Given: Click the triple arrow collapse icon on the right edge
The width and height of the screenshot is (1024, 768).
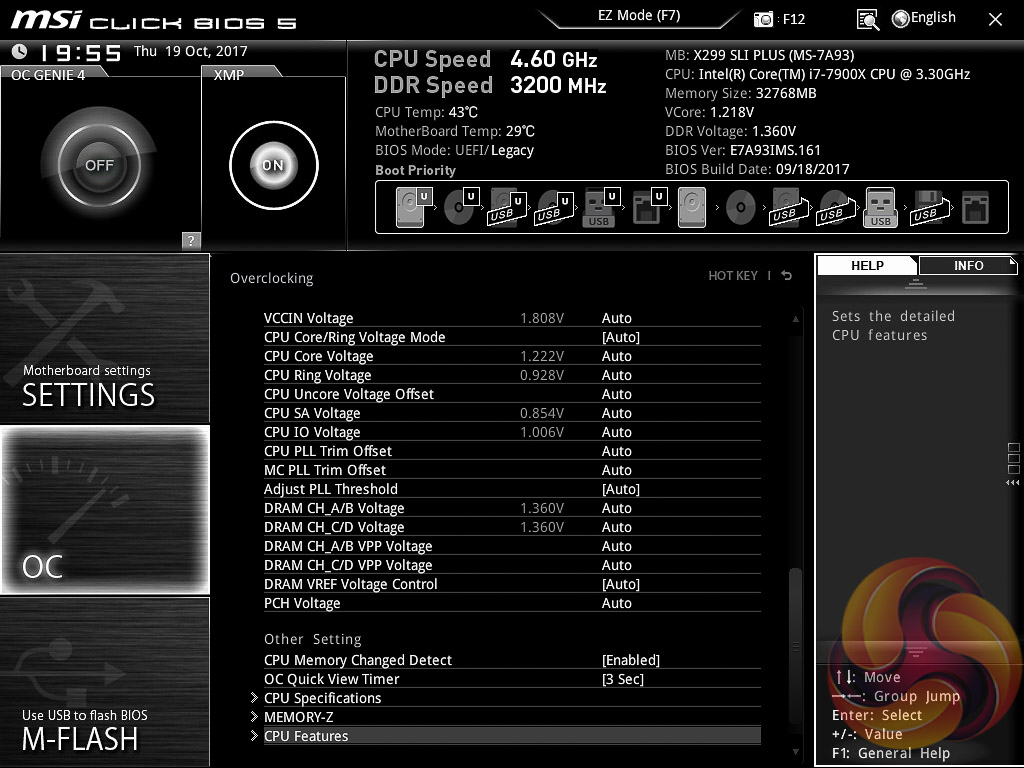Looking at the screenshot, I should (1012, 483).
